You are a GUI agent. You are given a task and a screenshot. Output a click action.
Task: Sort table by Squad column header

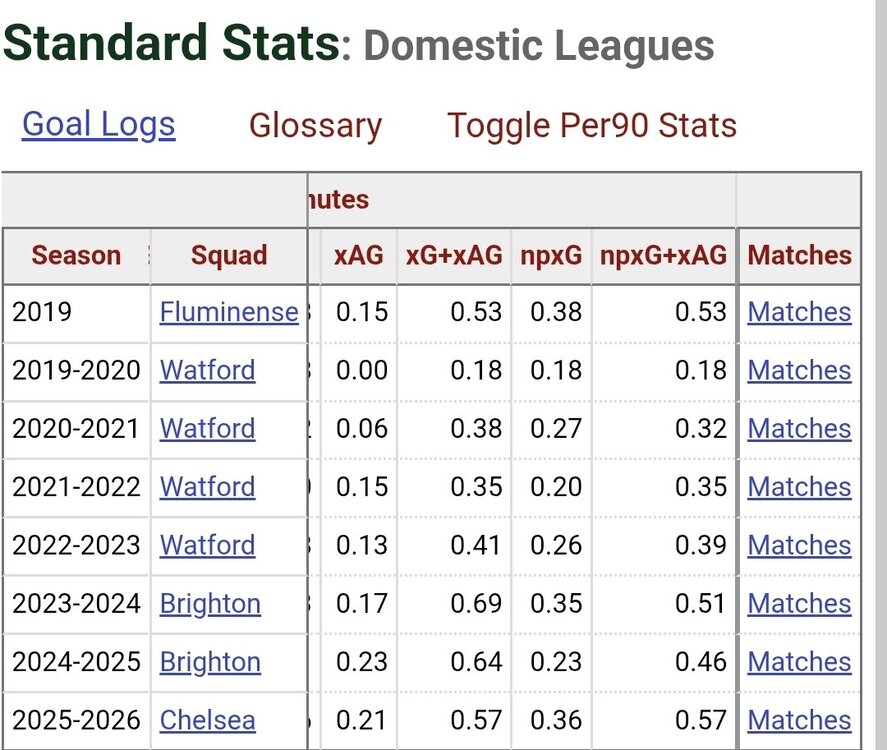[x=229, y=256]
